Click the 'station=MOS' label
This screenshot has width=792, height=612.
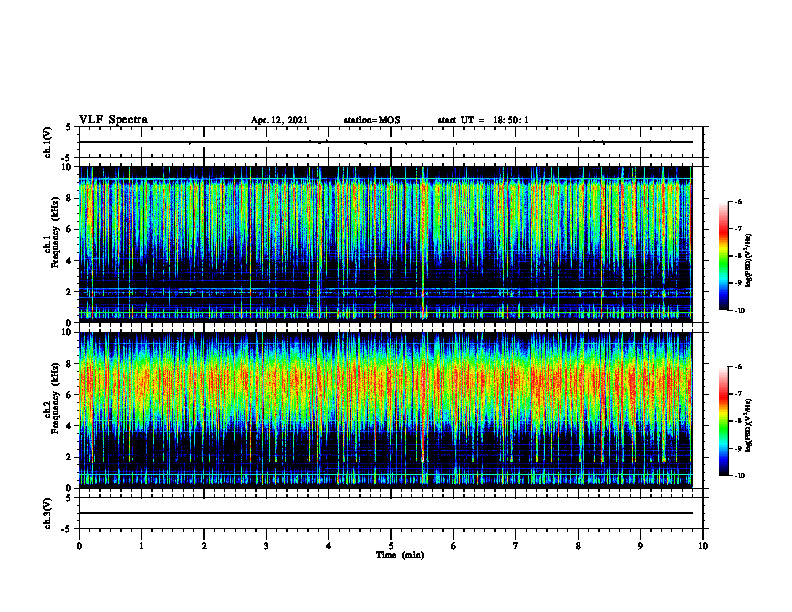coord(372,120)
